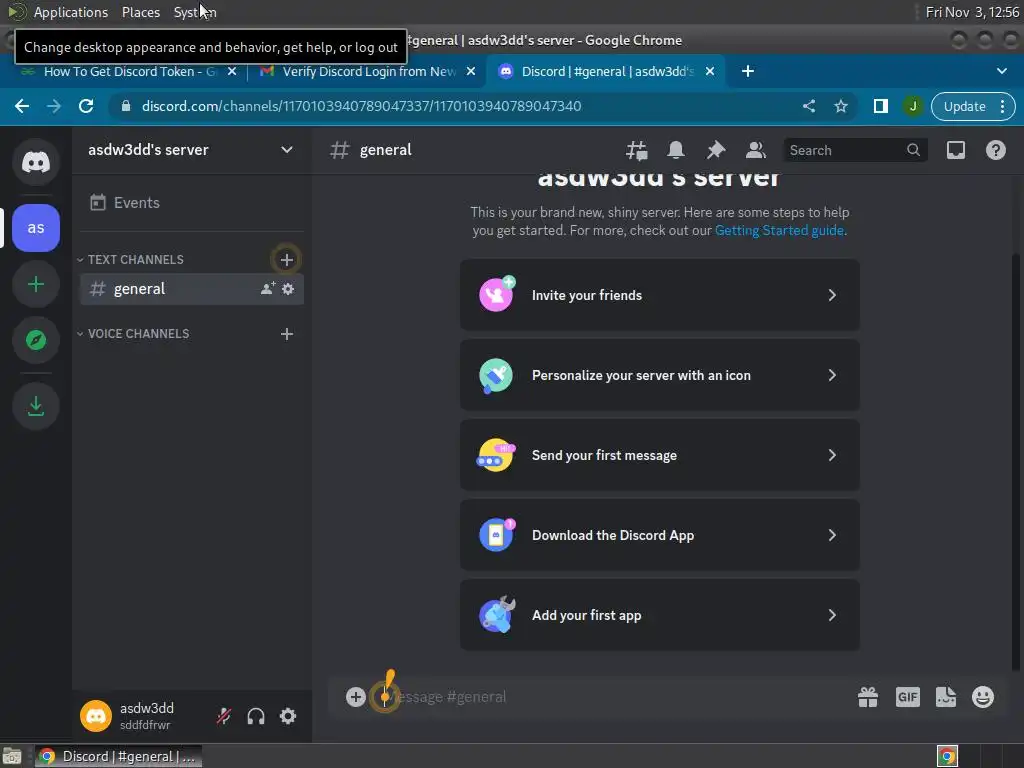The image size is (1024, 768).
Task: Create a new voice channel plus icon
Action: coord(287,334)
